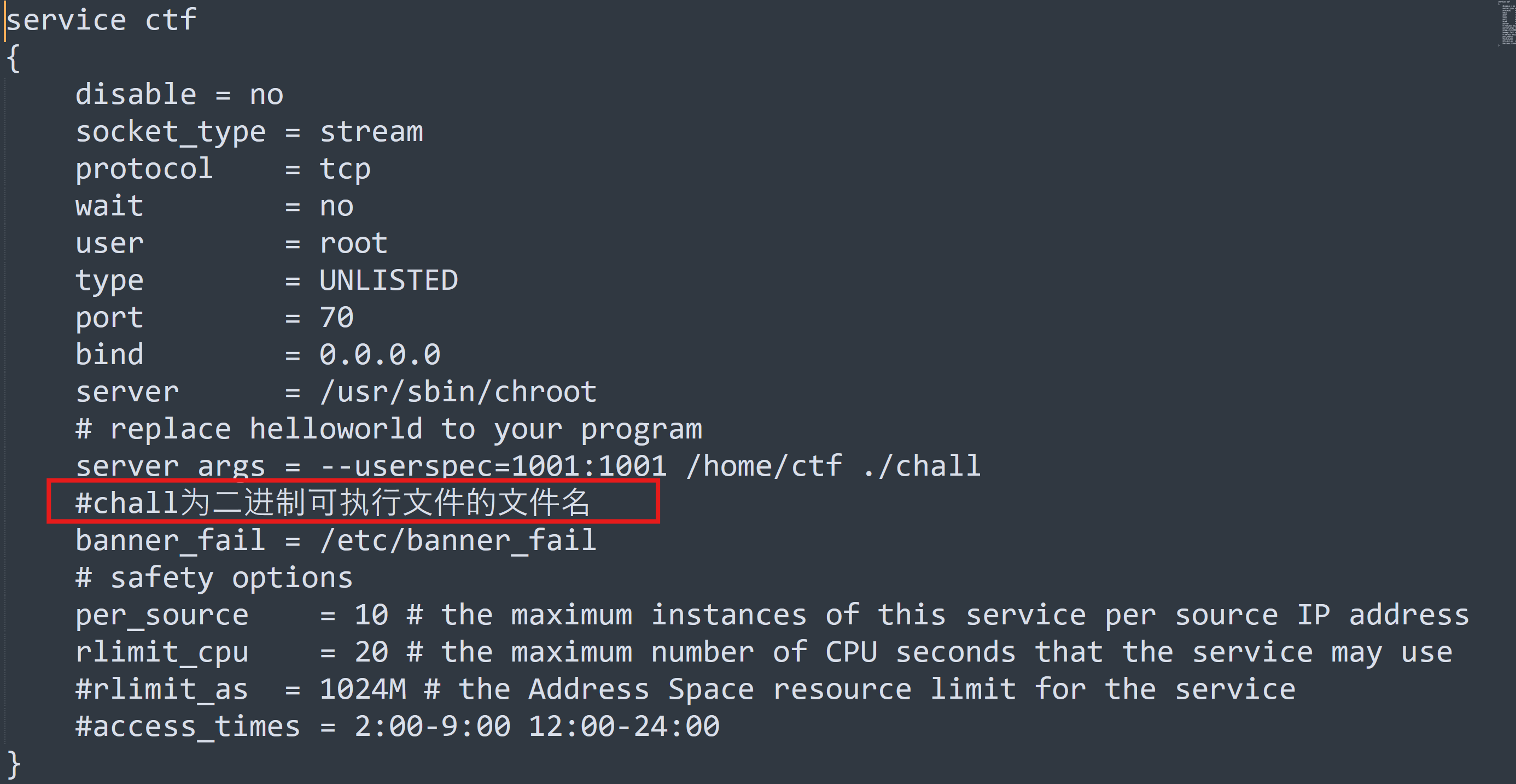Place the cursor on the "root" user value

(353, 243)
